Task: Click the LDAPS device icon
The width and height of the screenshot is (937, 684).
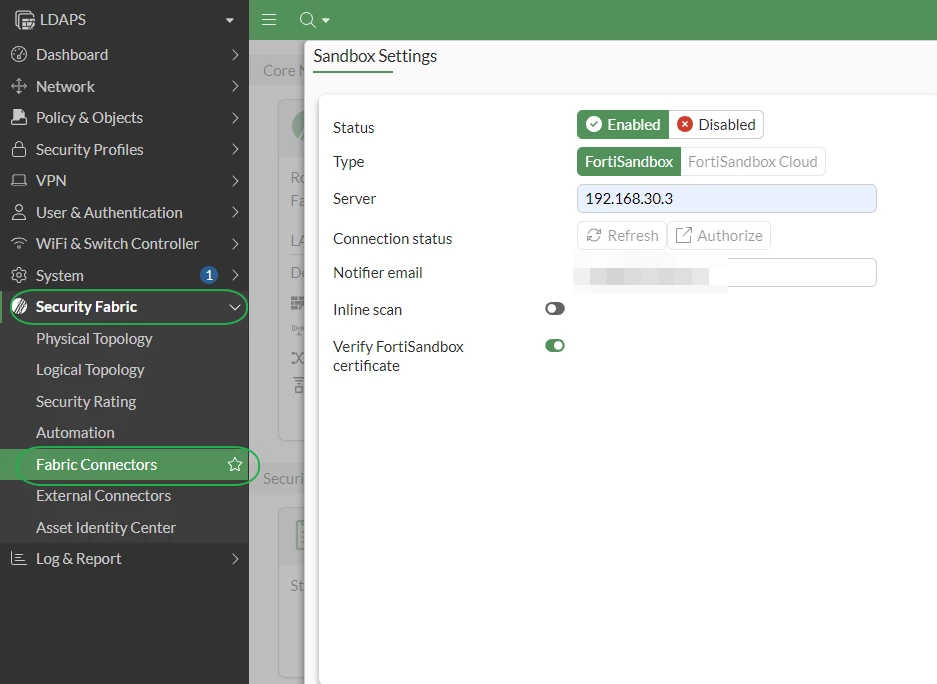Action: pos(25,20)
